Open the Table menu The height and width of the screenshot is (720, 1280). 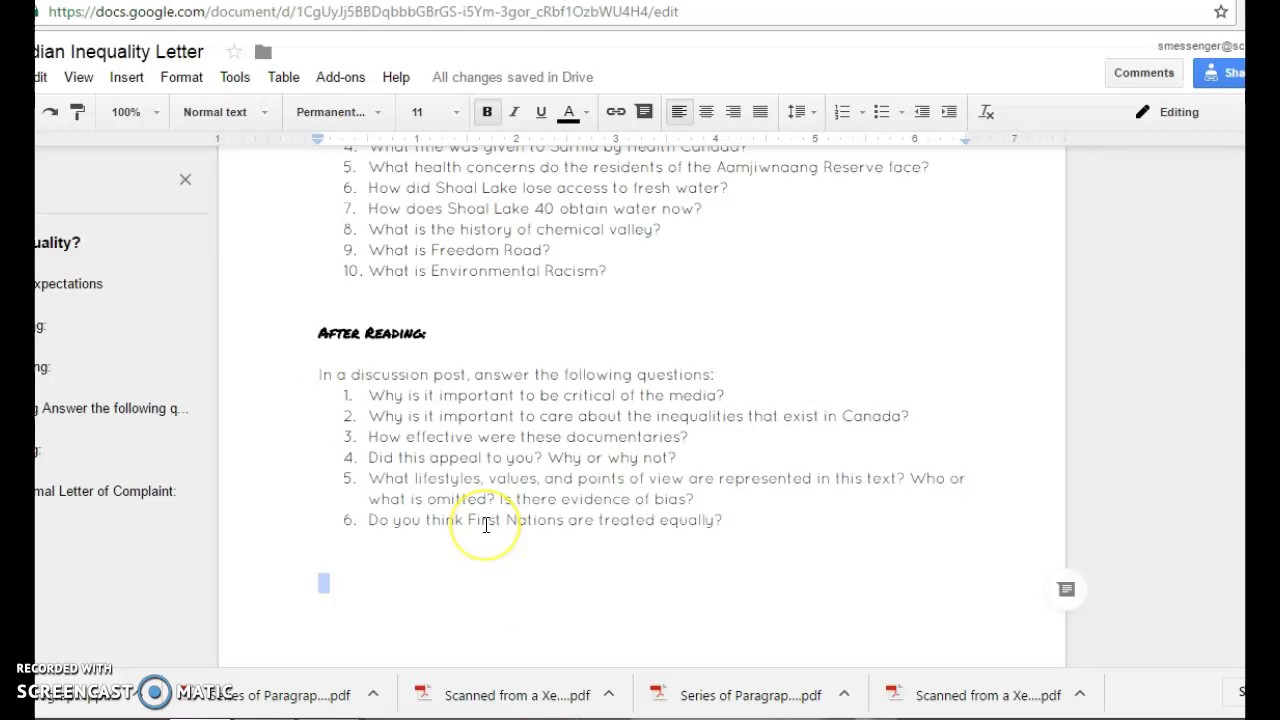284,77
